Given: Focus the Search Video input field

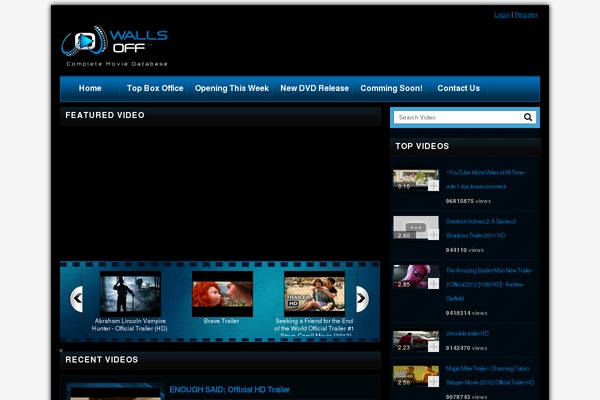Looking at the screenshot, I should [457, 117].
